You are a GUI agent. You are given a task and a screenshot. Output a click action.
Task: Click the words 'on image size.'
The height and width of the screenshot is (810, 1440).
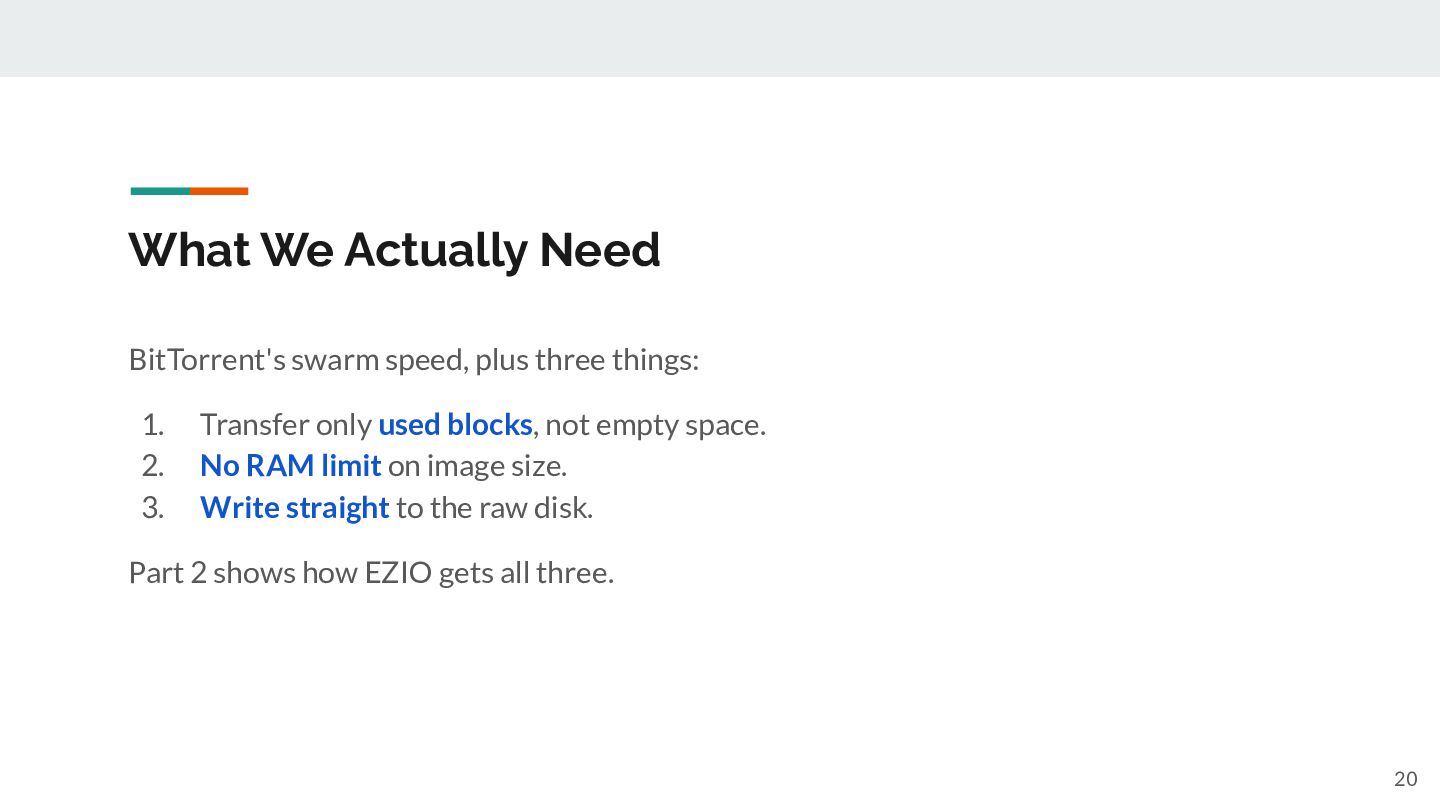point(477,466)
